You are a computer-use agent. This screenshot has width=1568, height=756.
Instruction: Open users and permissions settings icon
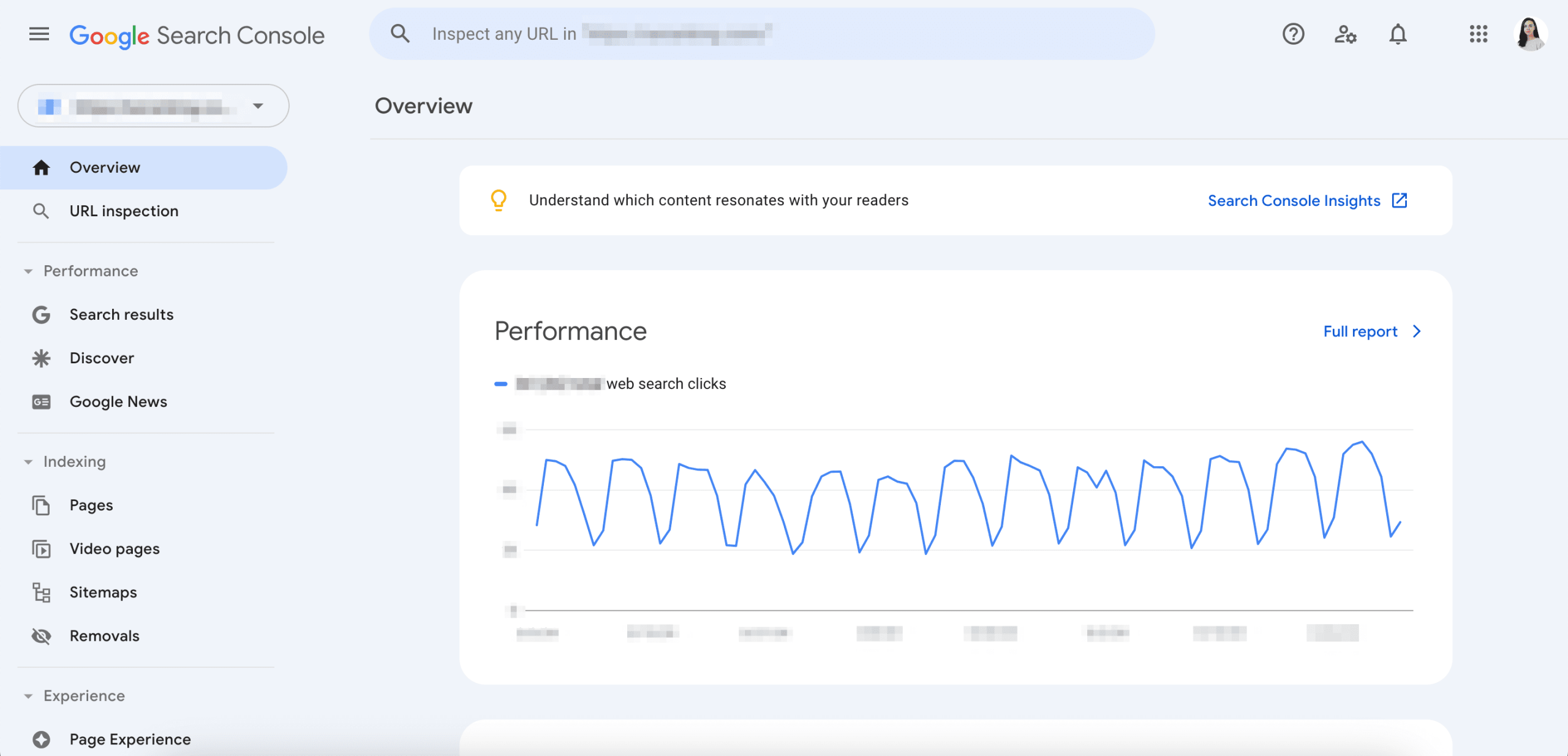click(x=1345, y=34)
